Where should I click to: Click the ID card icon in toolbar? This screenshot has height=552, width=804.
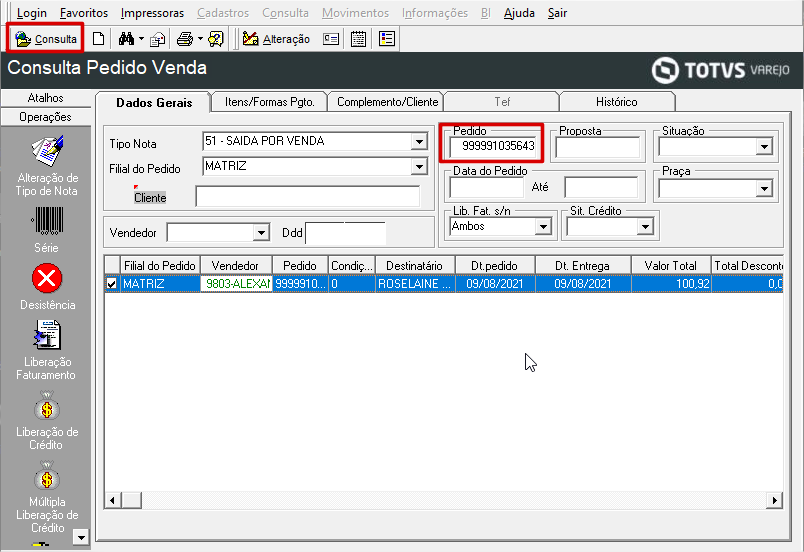click(x=331, y=39)
